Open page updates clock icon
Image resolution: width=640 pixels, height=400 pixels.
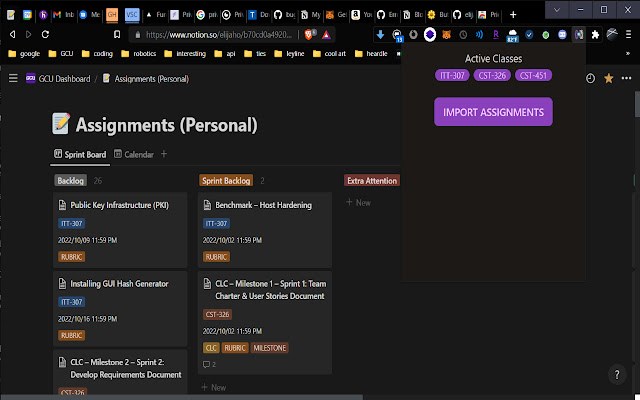coord(590,78)
